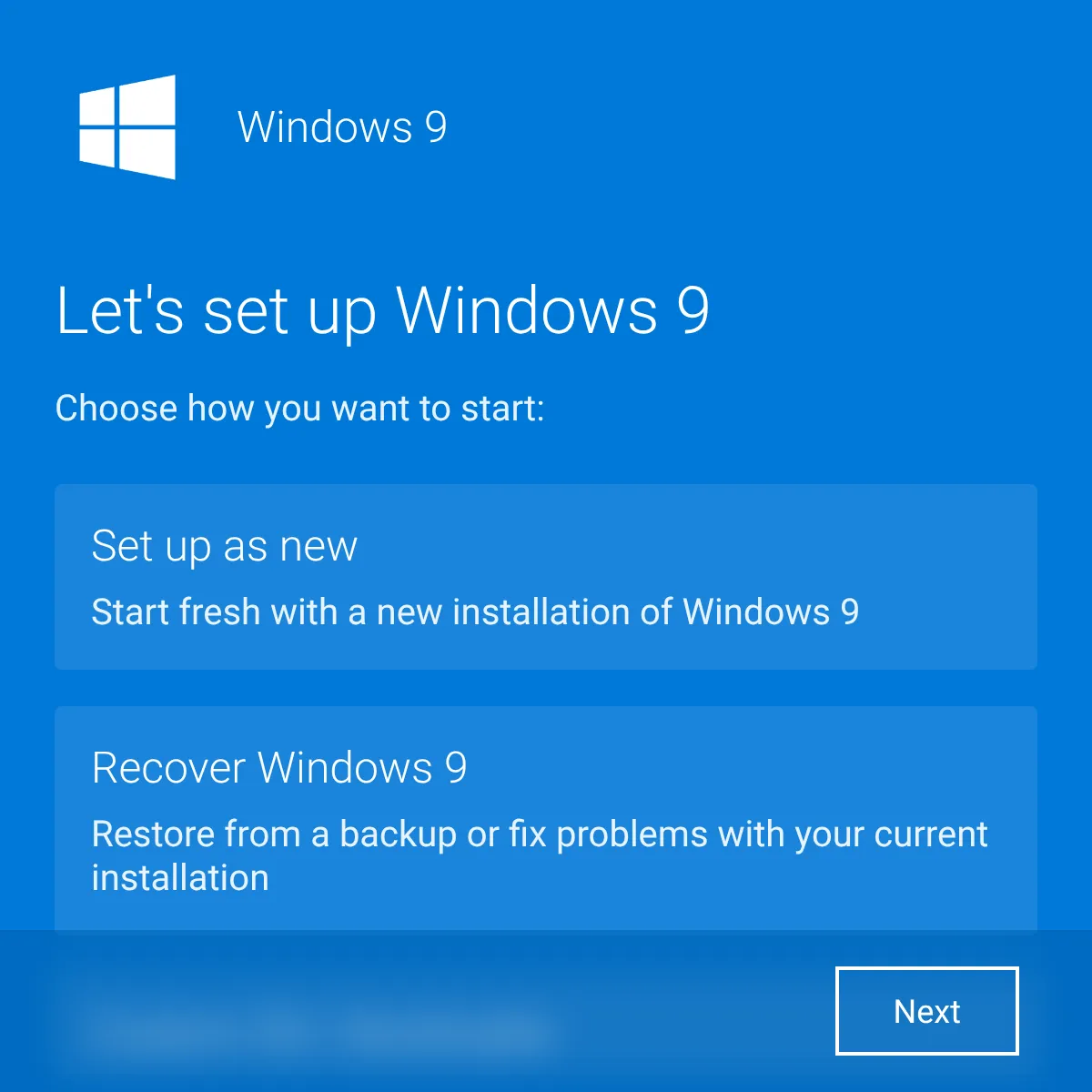This screenshot has width=1092, height=1092.
Task: Click the "Restore from a backup" description line
Action: pyautogui.click(x=540, y=834)
